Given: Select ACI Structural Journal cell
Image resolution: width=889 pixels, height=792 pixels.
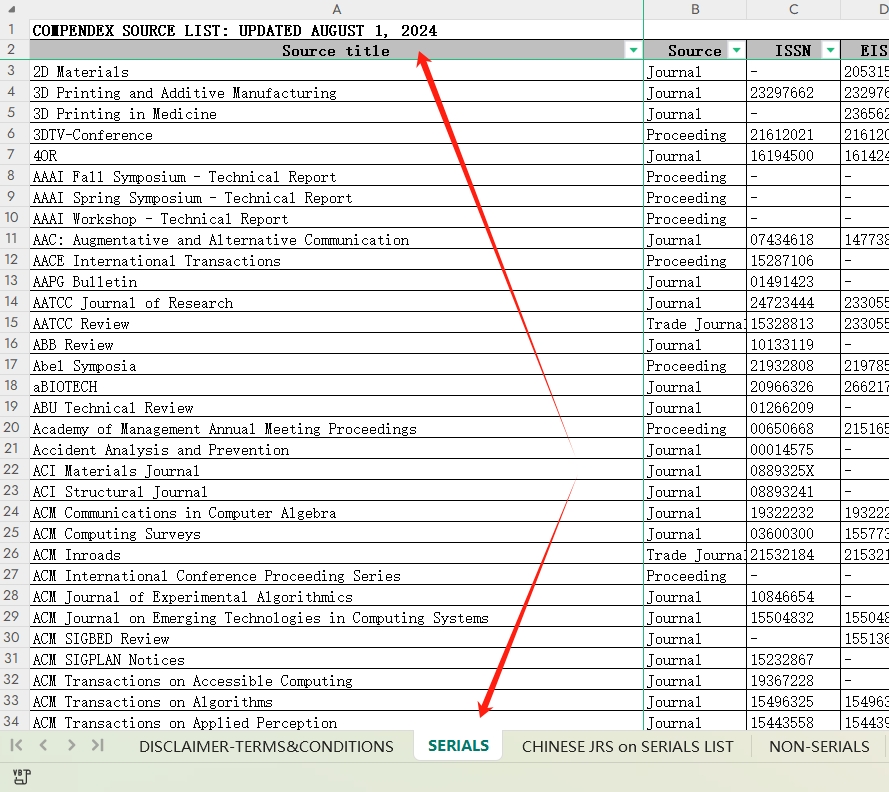Looking at the screenshot, I should 336,491.
